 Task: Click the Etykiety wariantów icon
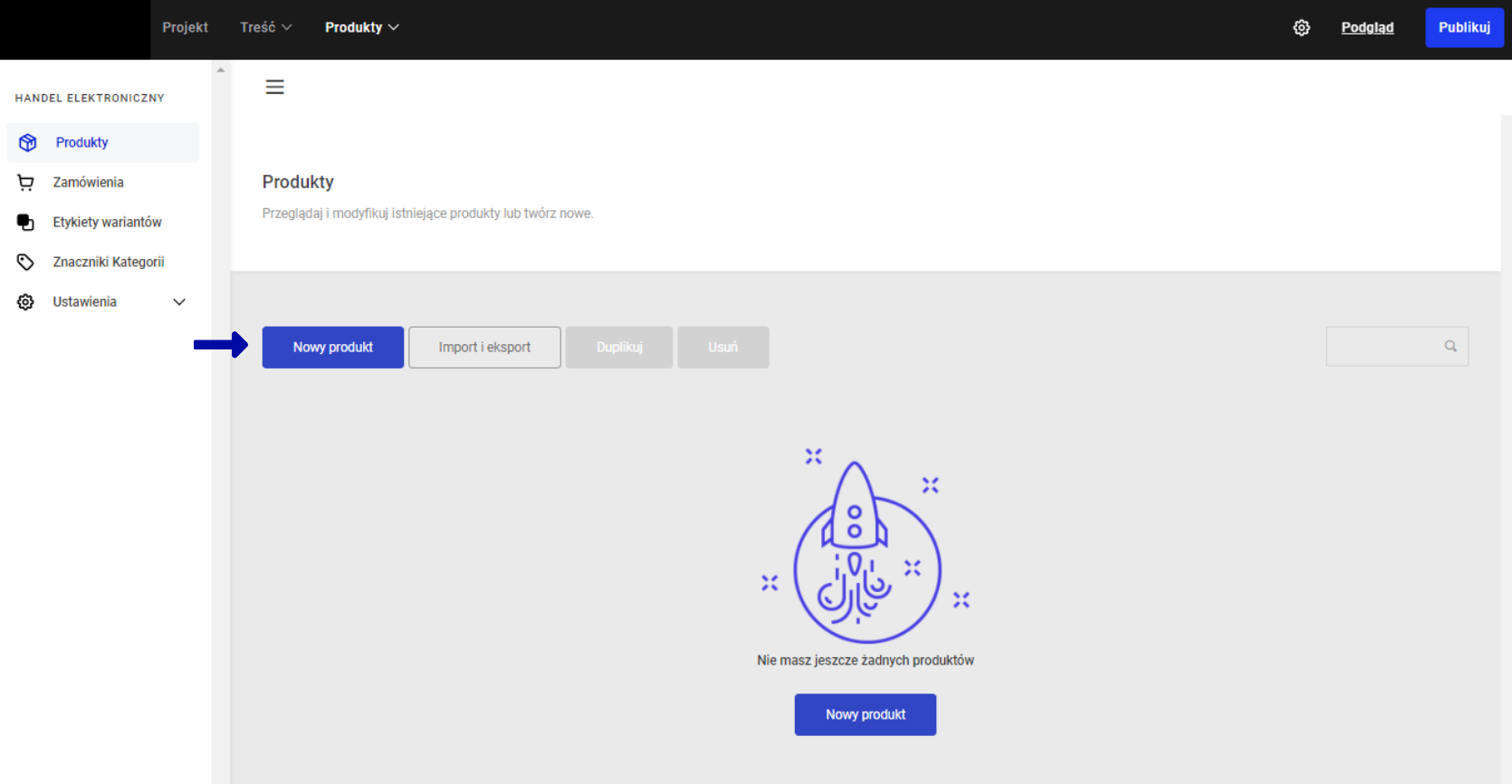pyautogui.click(x=25, y=223)
